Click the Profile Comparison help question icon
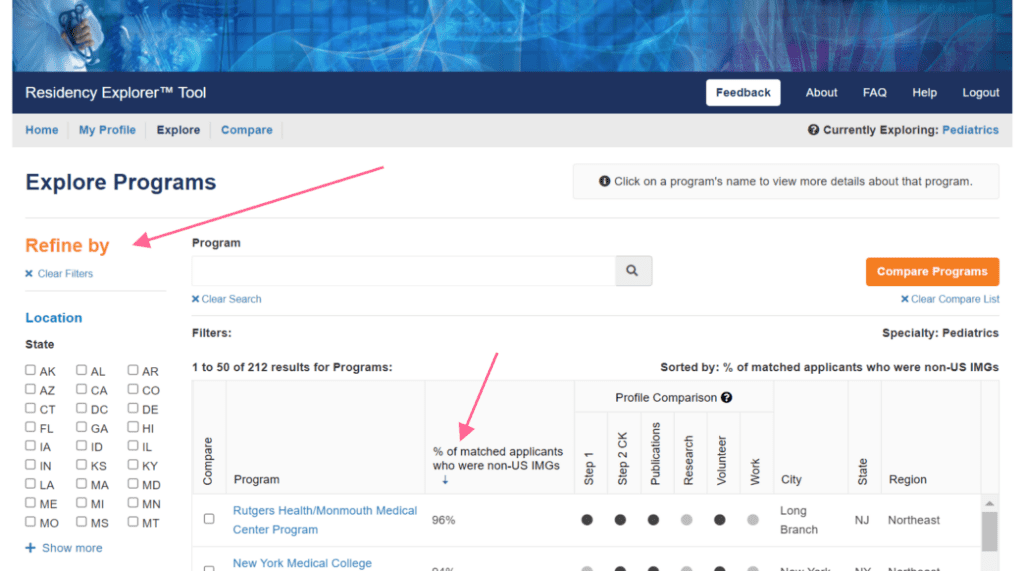The image size is (1024, 571). tap(727, 397)
